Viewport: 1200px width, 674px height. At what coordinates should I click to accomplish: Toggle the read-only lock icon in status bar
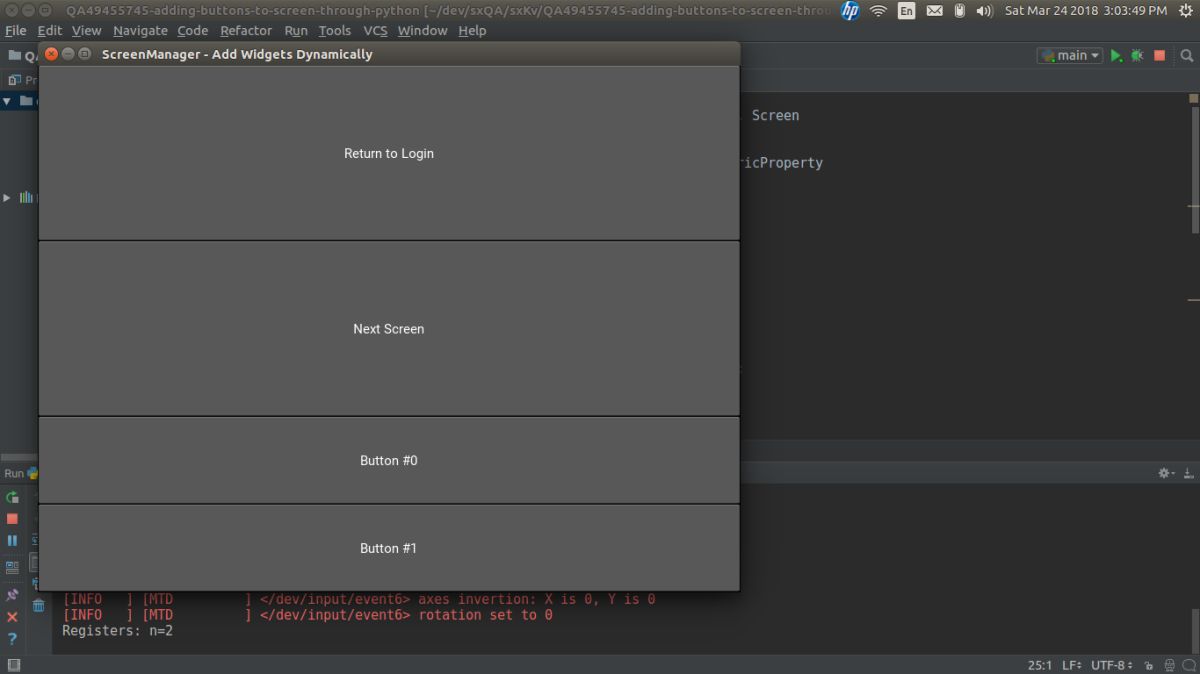pos(1150,665)
